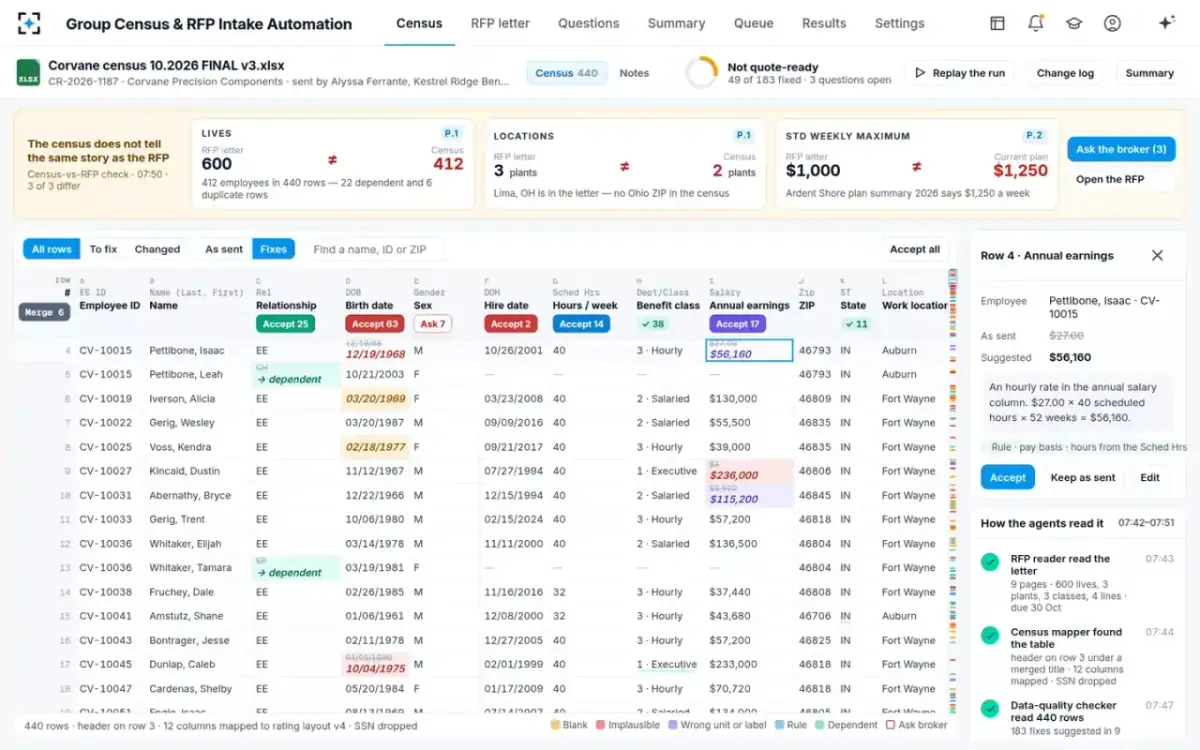
Task: Click Keep as sent
Action: tap(1082, 477)
